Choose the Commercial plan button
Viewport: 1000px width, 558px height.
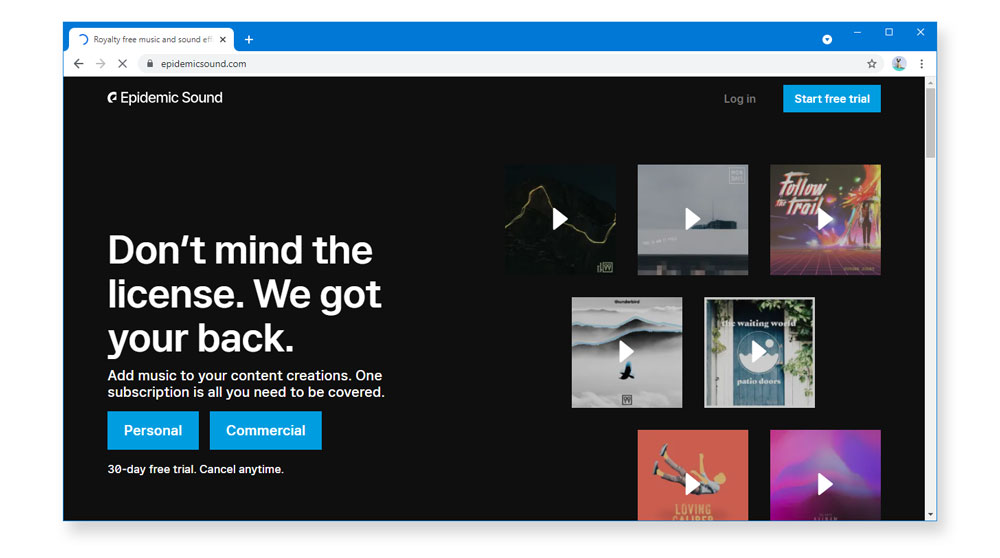[265, 430]
